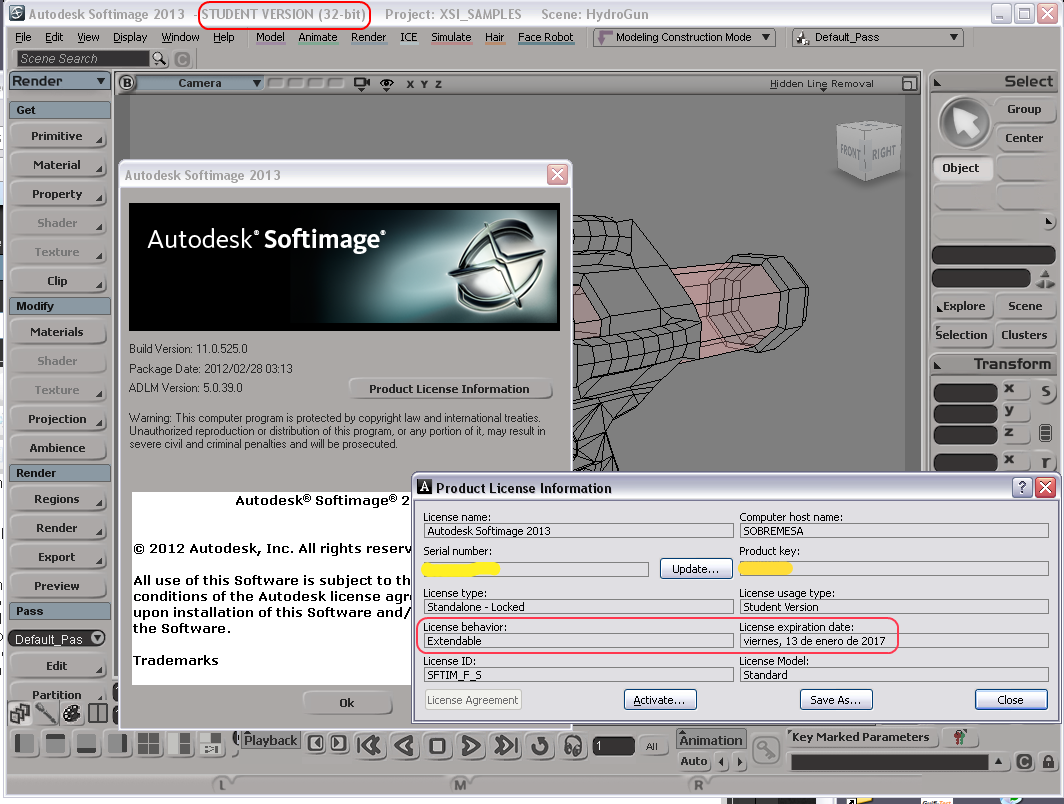Open Default_Pass dropdown in top bar
The image size is (1064, 804).
click(878, 37)
